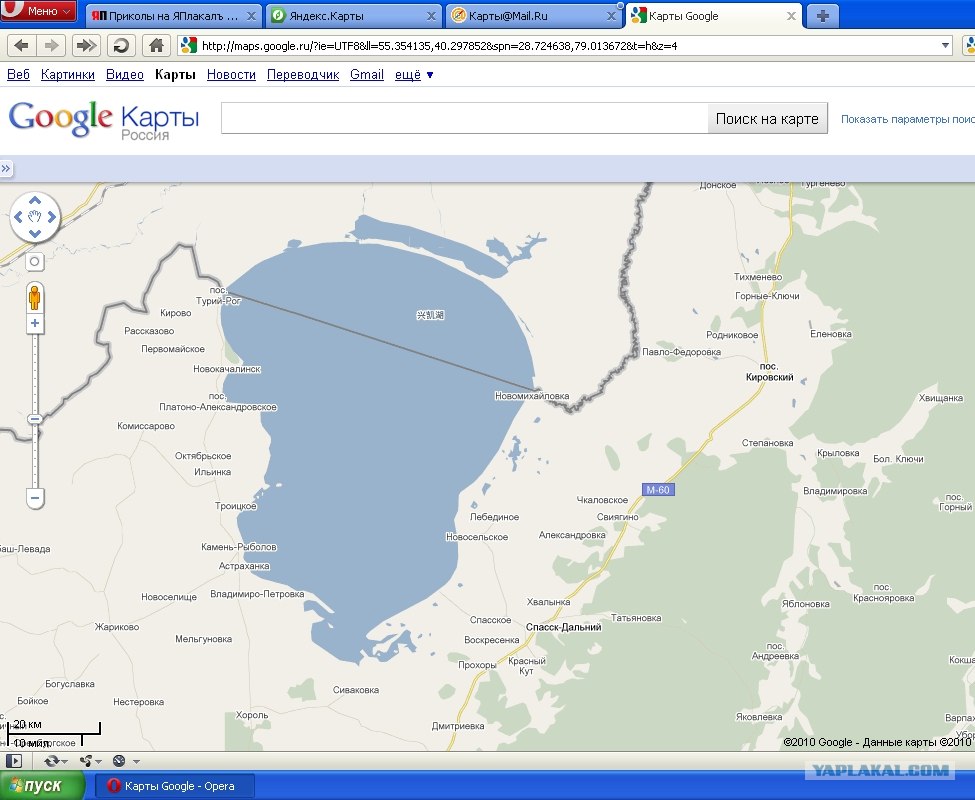This screenshot has width=975, height=800.
Task: Click Карты Google - Opera taskbar button
Action: pyautogui.click(x=174, y=786)
